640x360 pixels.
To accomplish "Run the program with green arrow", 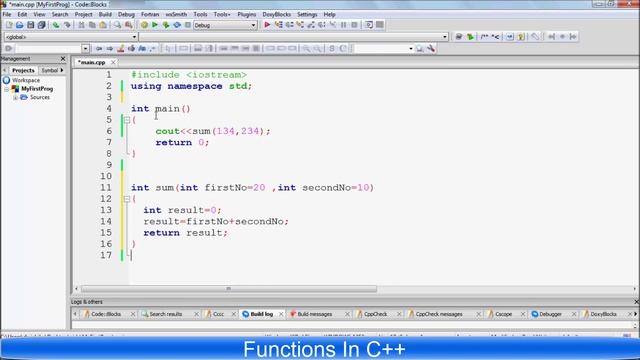I will (x=155, y=25).
